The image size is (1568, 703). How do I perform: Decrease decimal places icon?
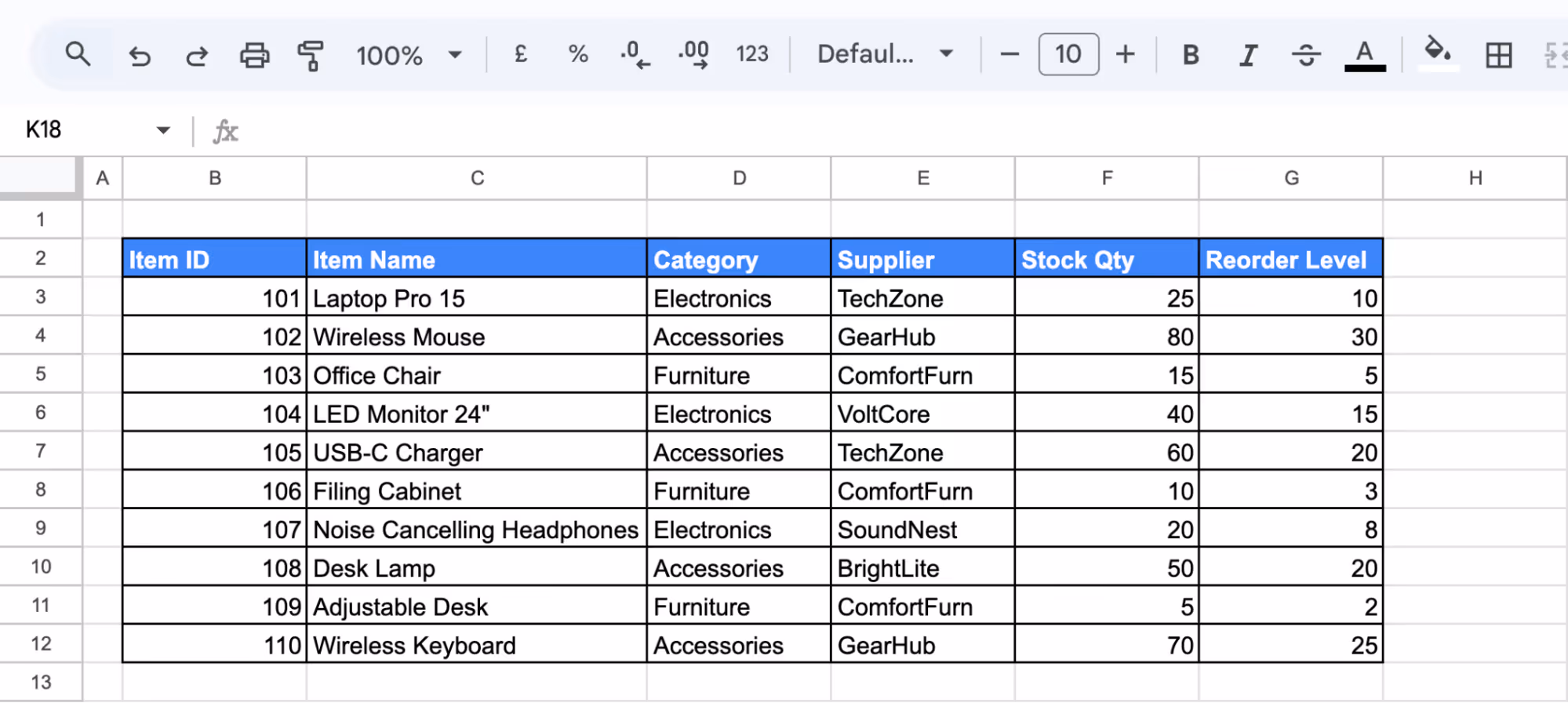[x=635, y=55]
